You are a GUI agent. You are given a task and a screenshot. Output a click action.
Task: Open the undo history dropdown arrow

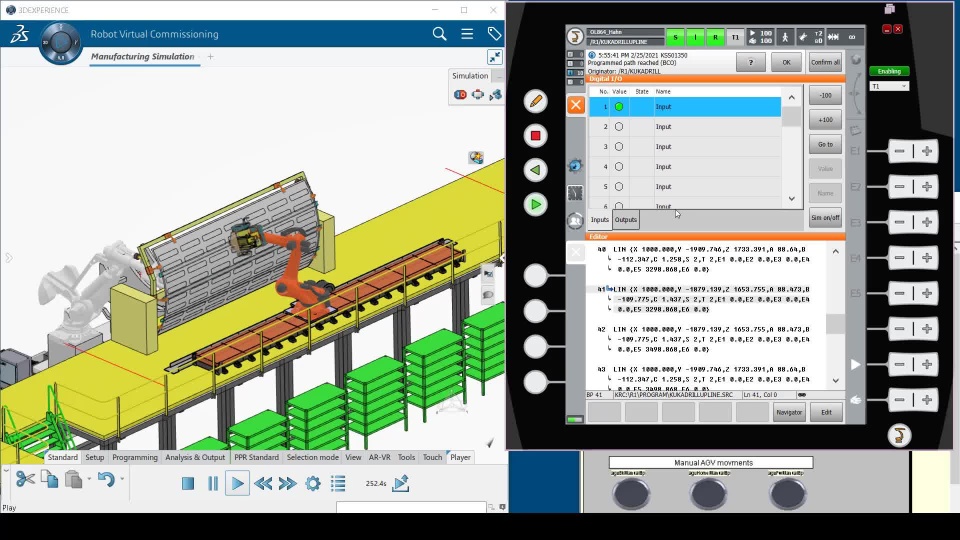point(122,479)
